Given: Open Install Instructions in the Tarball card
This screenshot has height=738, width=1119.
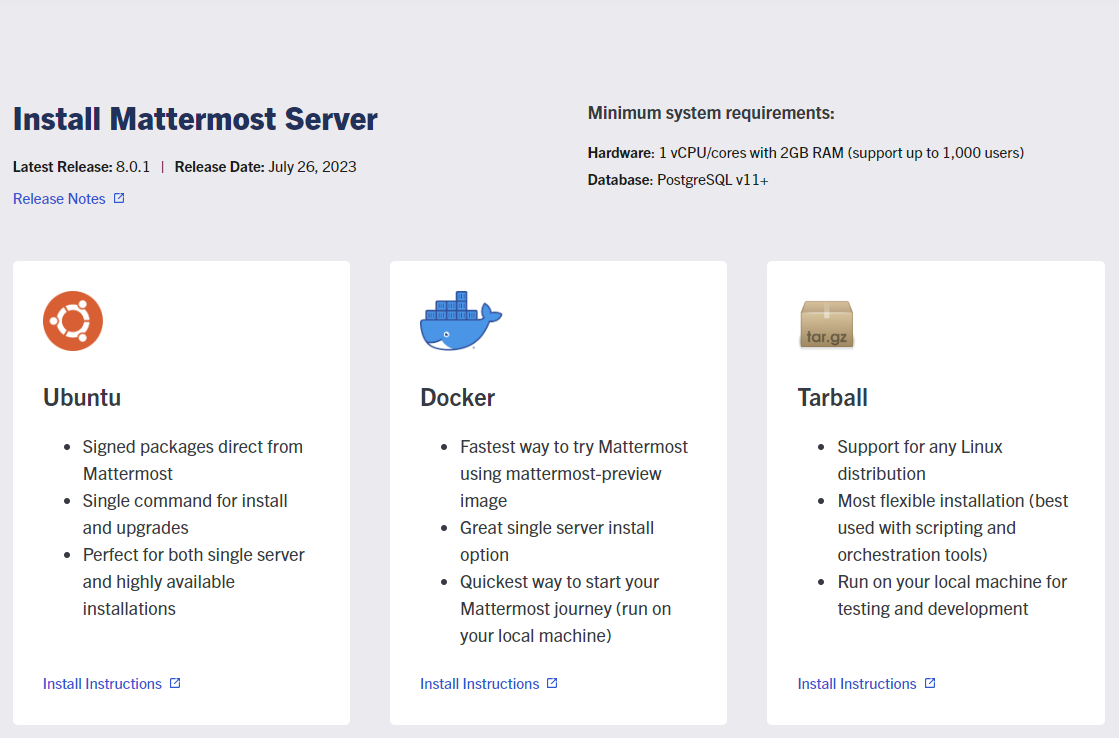Looking at the screenshot, I should [x=856, y=684].
